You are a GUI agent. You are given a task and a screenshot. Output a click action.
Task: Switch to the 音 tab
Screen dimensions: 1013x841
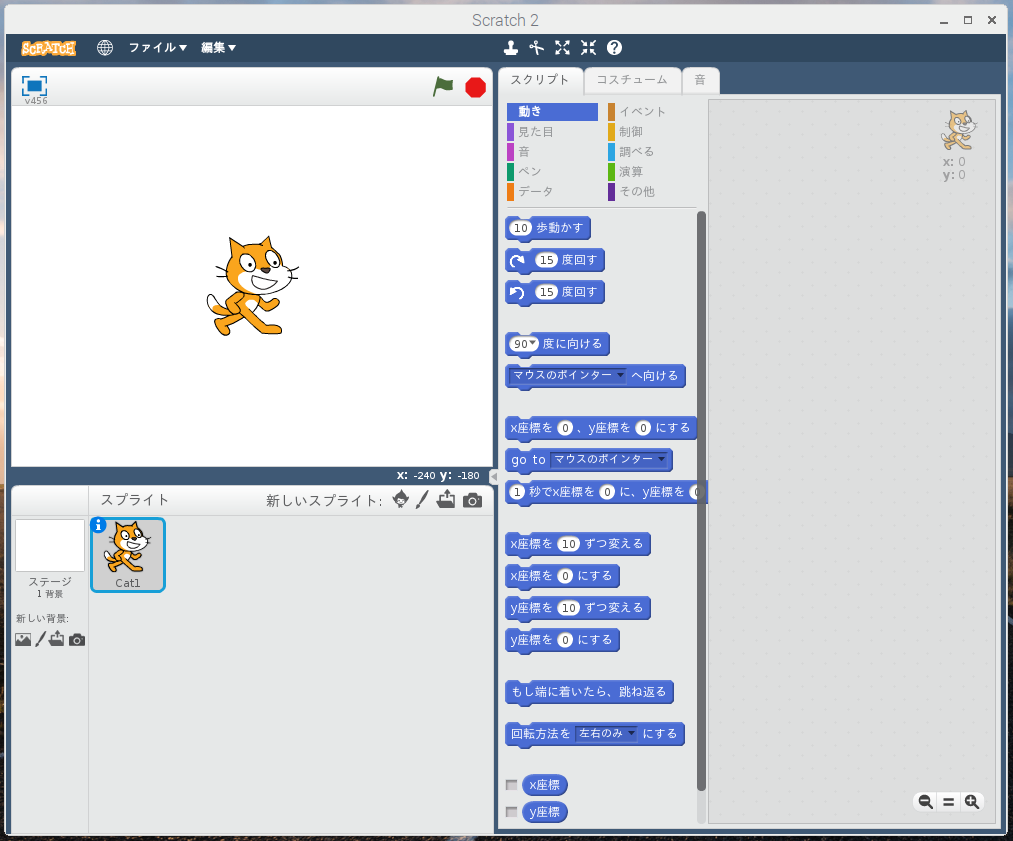coord(700,80)
